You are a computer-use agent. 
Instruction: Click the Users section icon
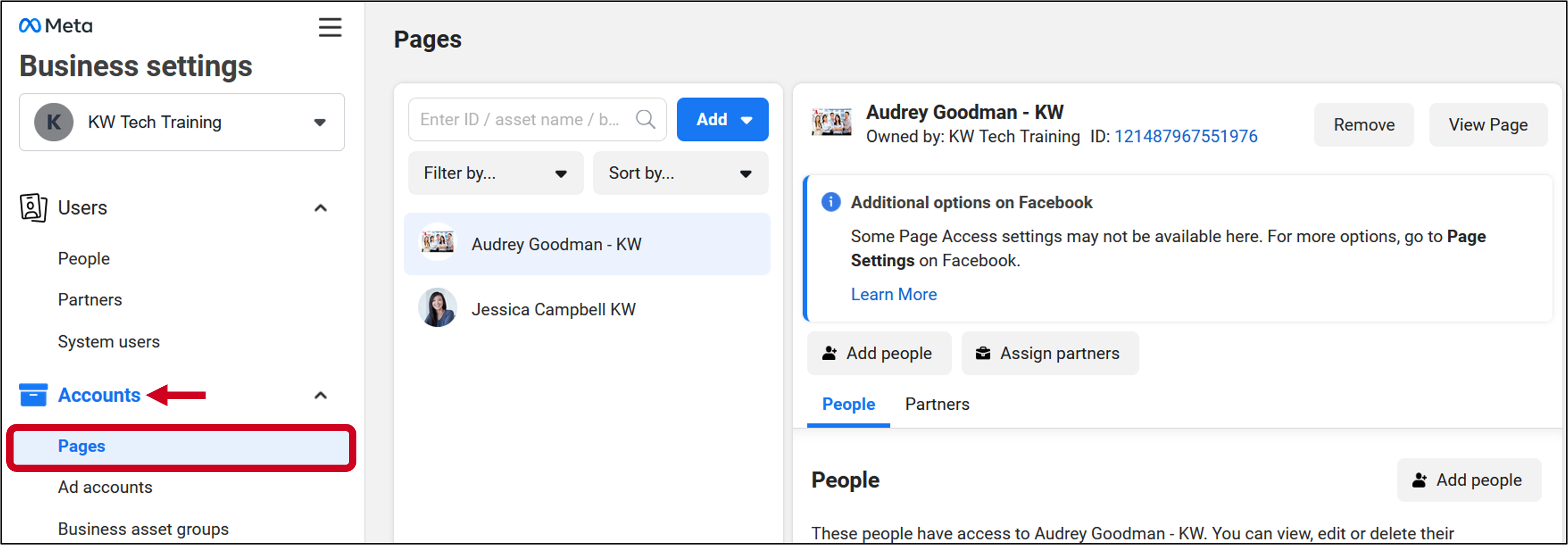coord(33,208)
